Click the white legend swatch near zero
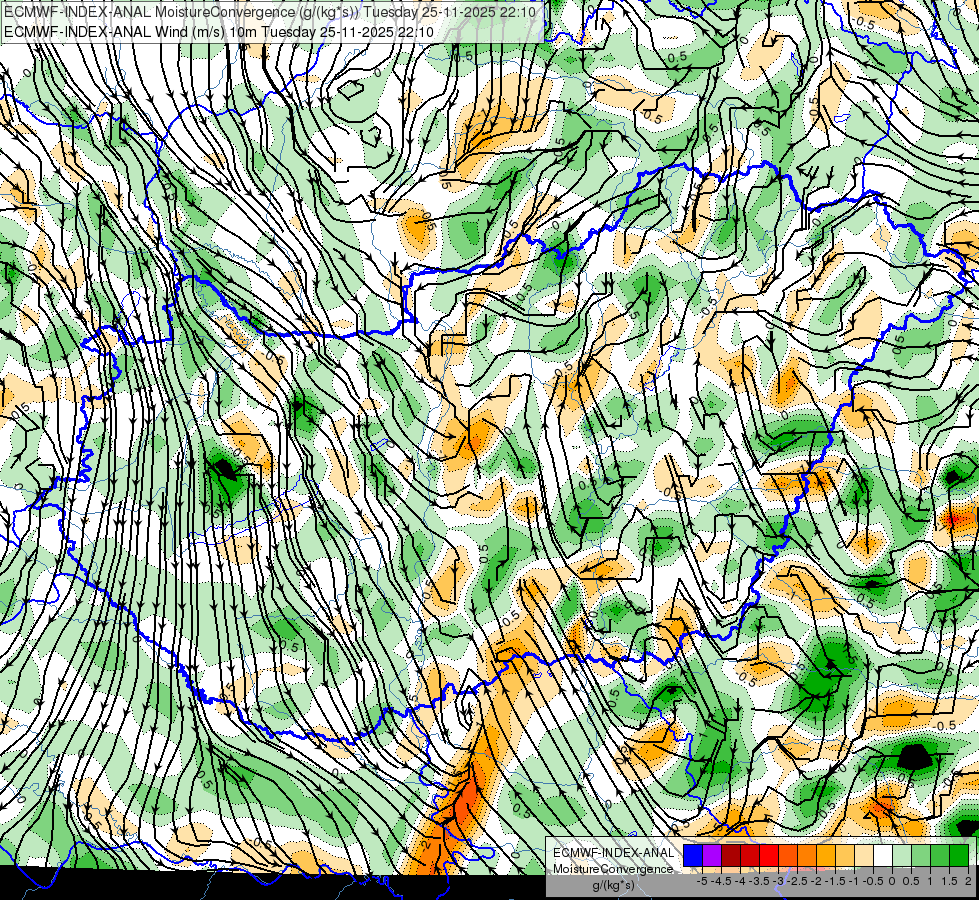Image resolution: width=979 pixels, height=900 pixels. pyautogui.click(x=883, y=855)
